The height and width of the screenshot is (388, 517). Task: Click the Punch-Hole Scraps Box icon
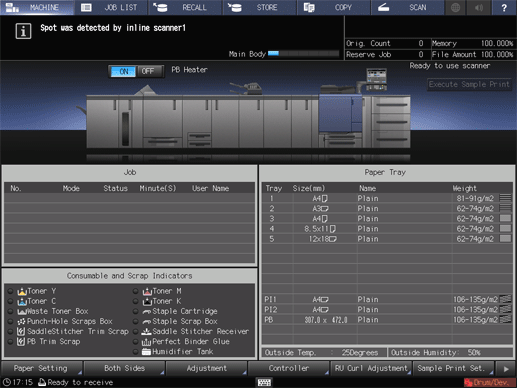pyautogui.click(x=22, y=322)
